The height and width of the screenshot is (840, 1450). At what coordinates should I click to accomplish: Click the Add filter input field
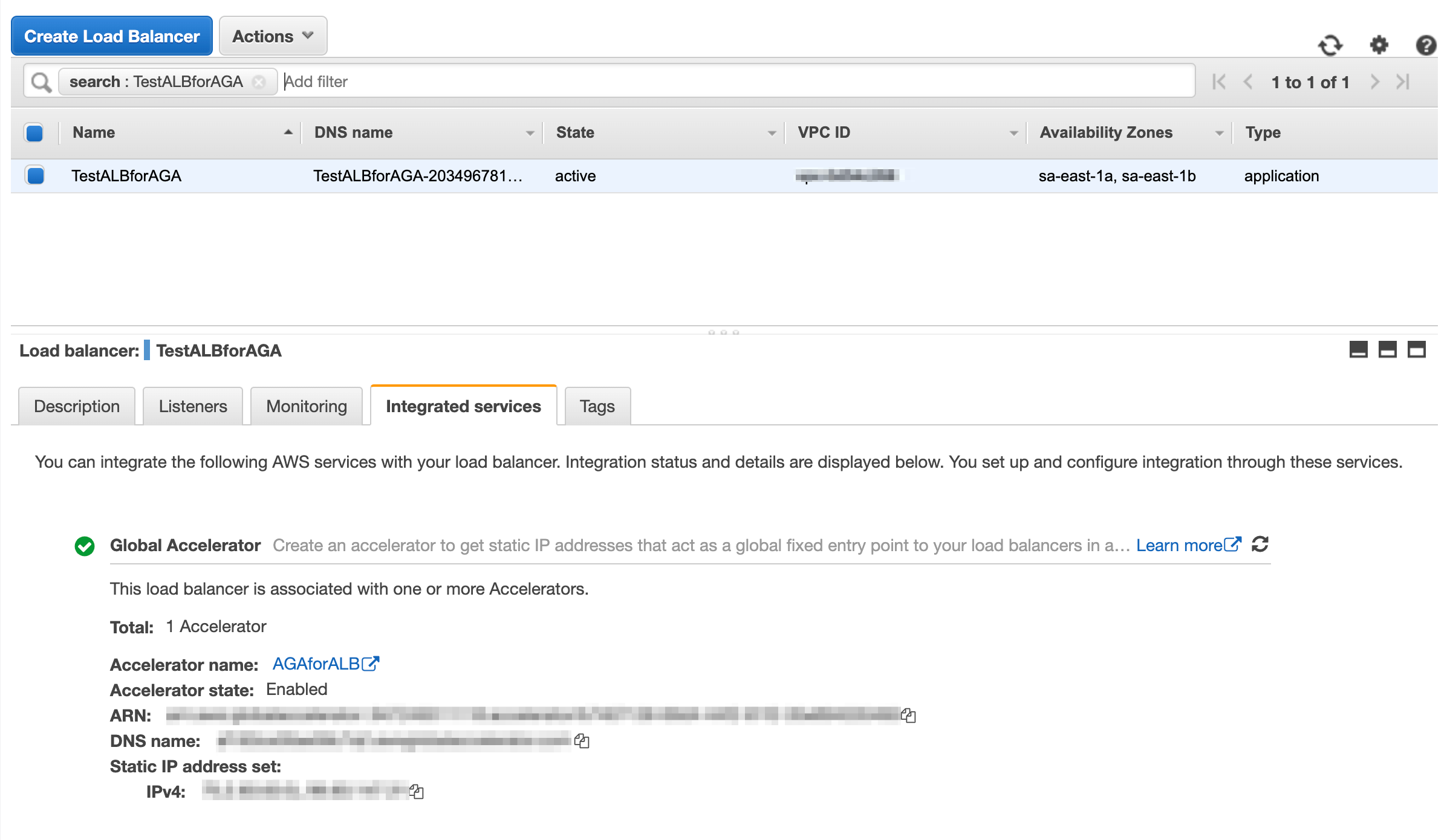click(x=726, y=82)
